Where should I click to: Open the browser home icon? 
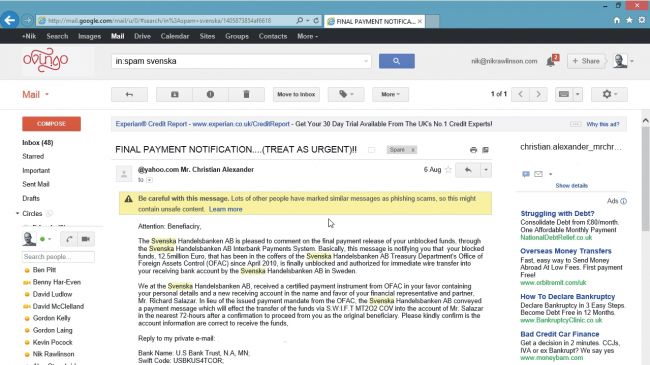(x=617, y=20)
